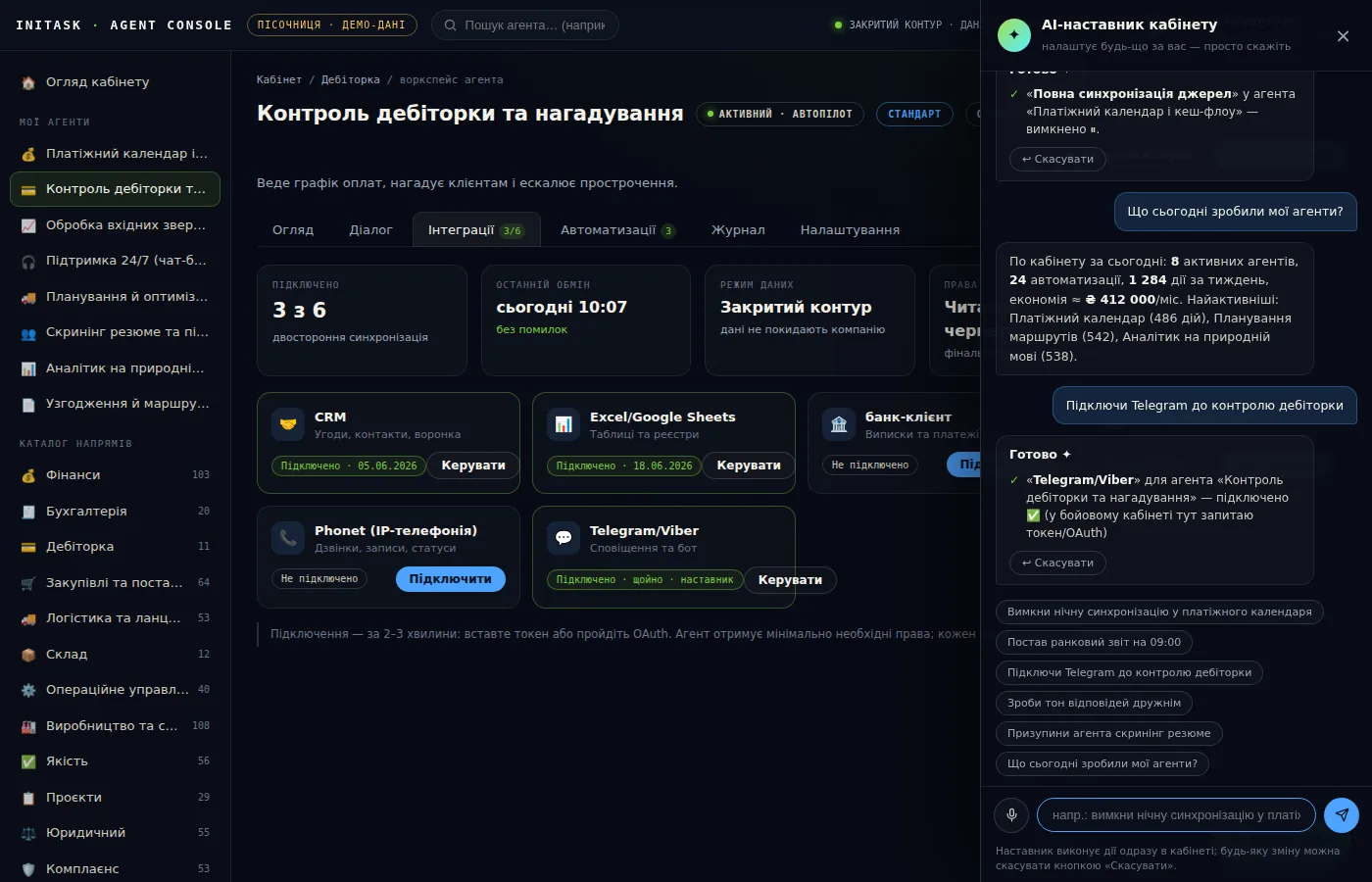1372x882 pixels.
Task: Open Огляд кабінету home icon
Action: pos(28,82)
